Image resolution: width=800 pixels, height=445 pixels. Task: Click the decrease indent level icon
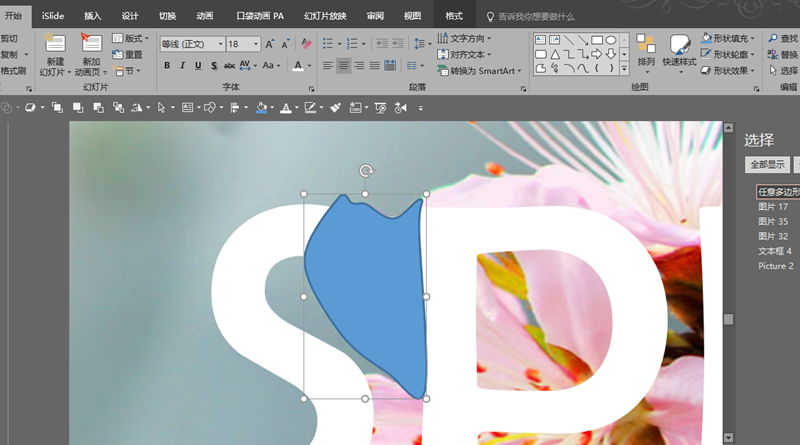[x=382, y=43]
